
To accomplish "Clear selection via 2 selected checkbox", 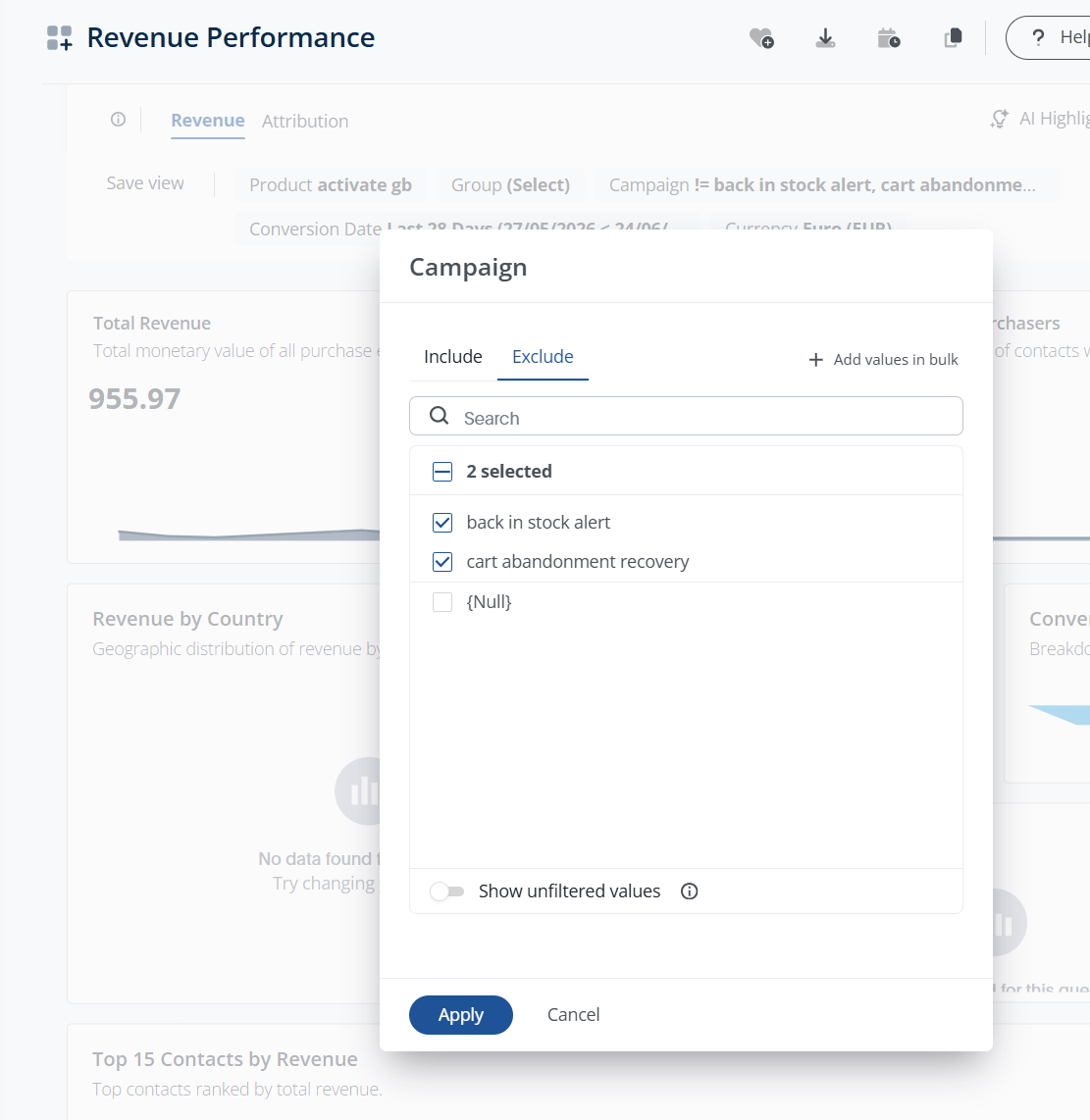I will click(x=442, y=472).
